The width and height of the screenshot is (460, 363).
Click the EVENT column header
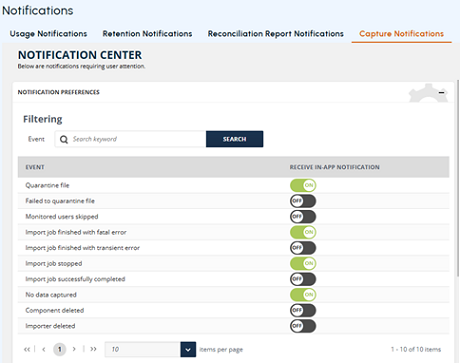point(35,167)
